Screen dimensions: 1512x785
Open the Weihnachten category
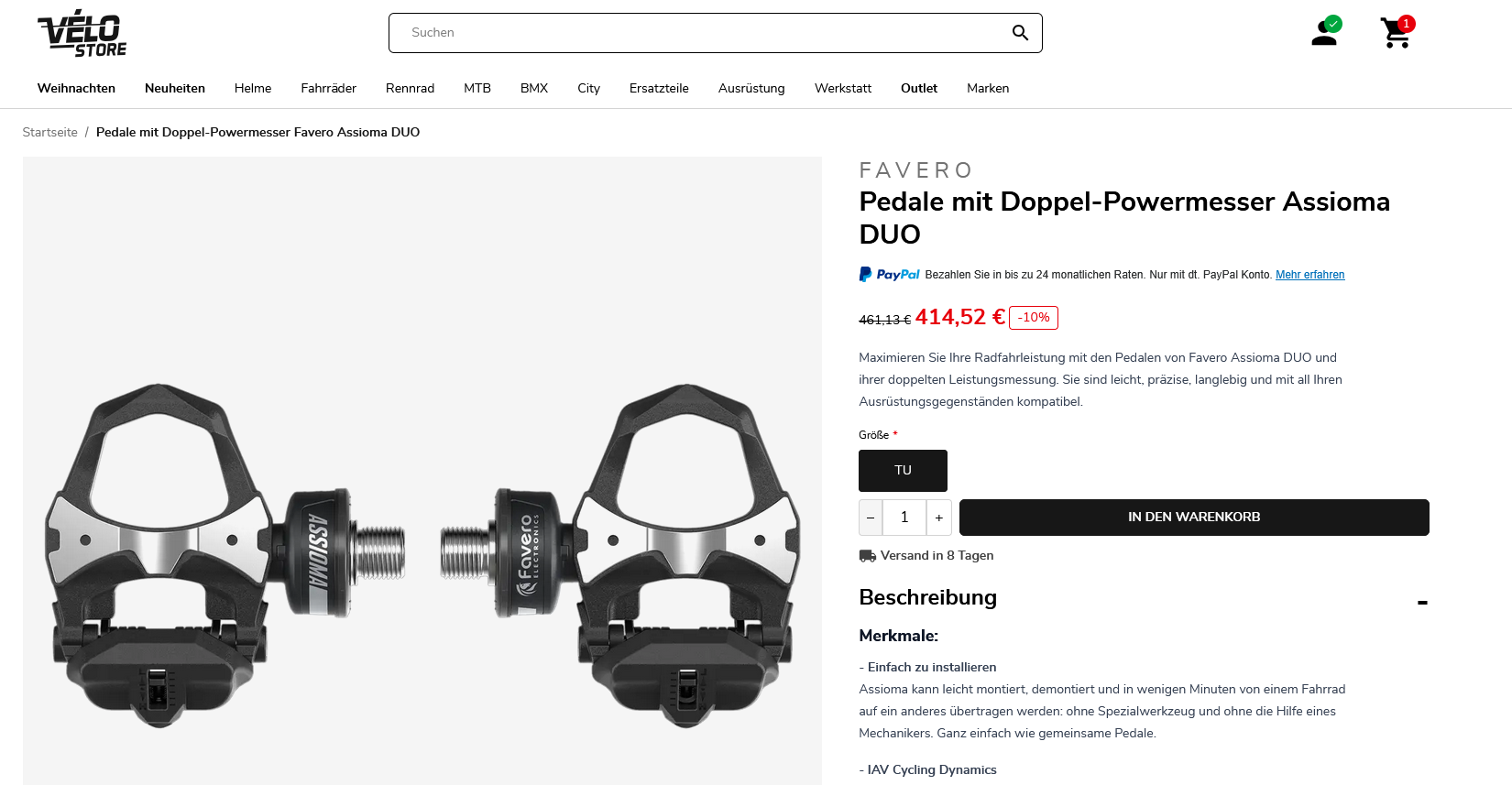pos(76,89)
